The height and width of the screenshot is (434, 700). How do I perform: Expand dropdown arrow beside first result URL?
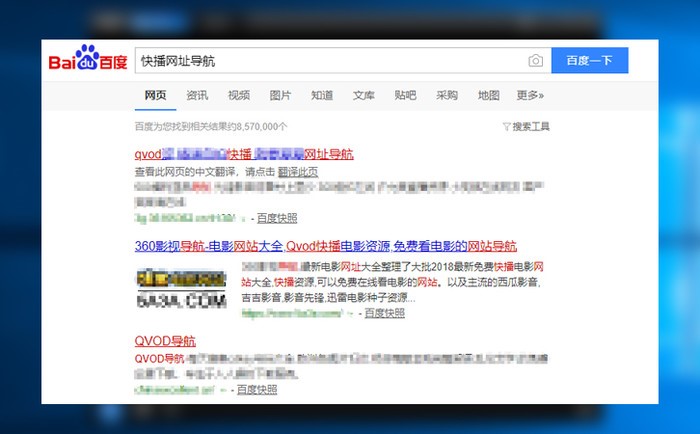click(244, 219)
